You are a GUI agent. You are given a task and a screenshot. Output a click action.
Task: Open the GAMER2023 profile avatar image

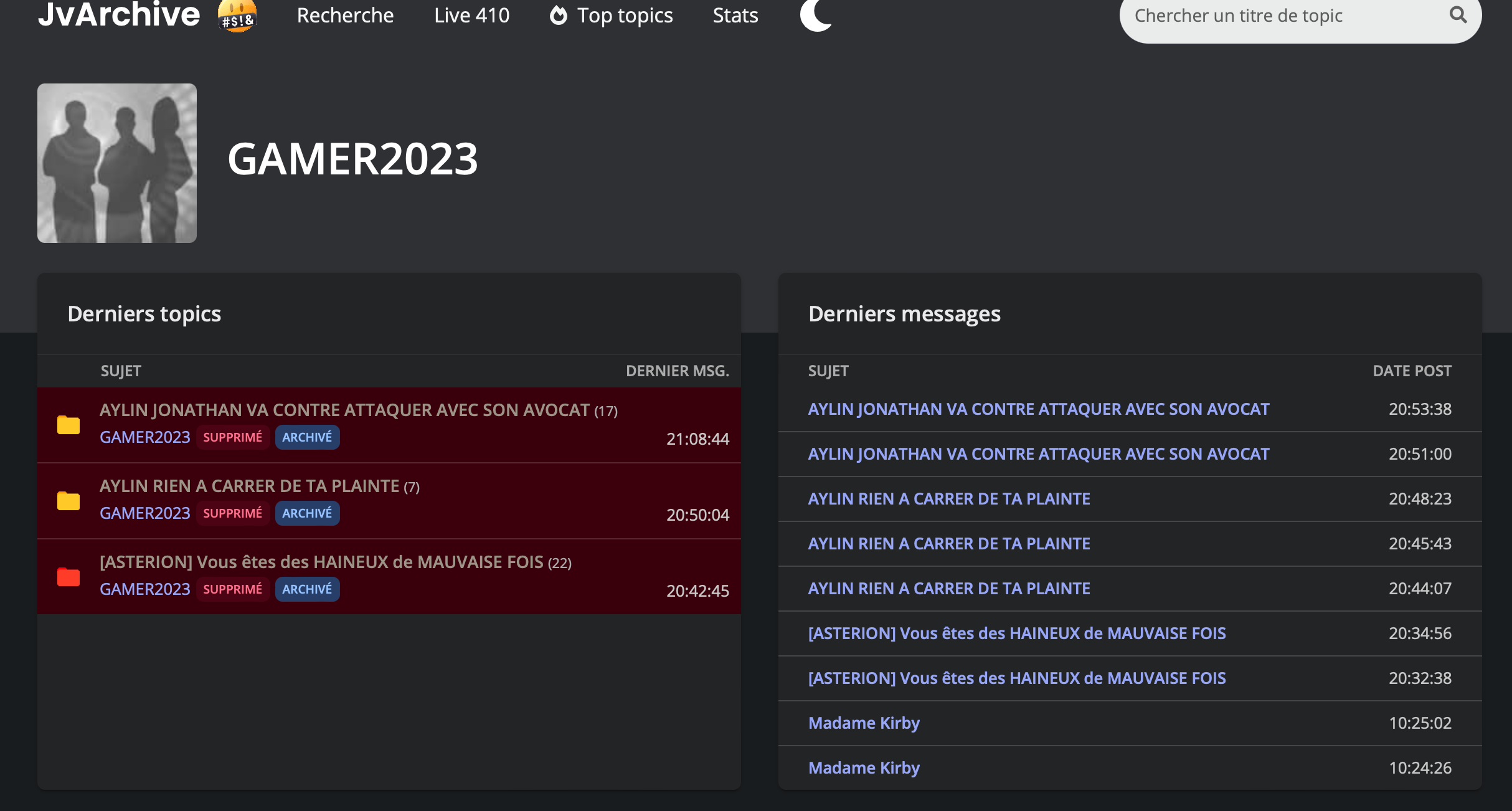(x=117, y=163)
